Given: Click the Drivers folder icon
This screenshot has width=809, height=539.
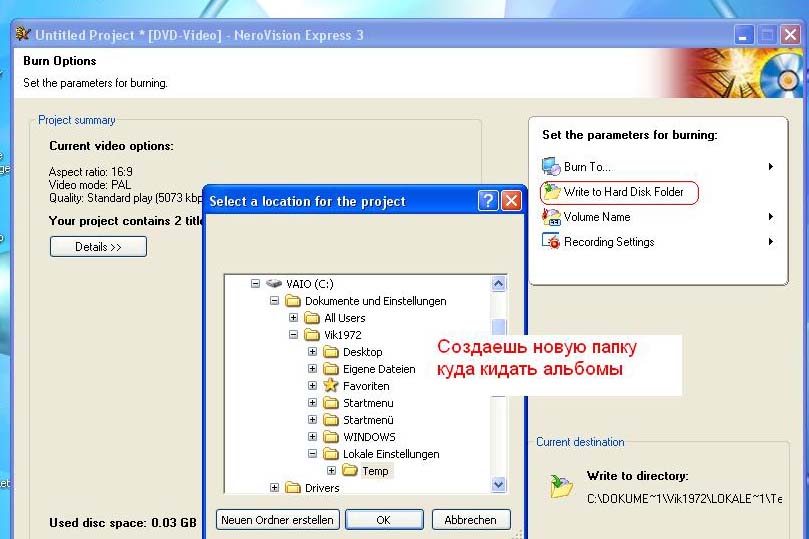Looking at the screenshot, I should 293,487.
